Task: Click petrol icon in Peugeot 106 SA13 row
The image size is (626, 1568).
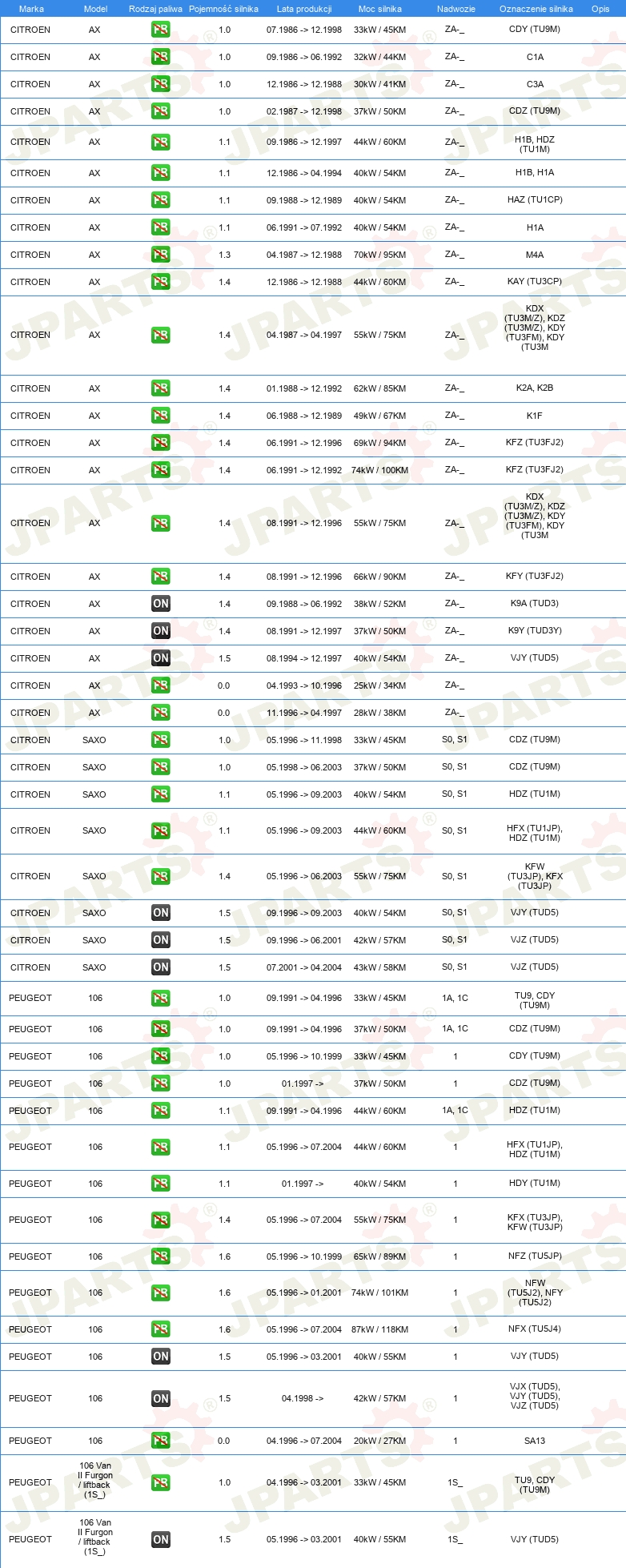Action: (x=161, y=1441)
